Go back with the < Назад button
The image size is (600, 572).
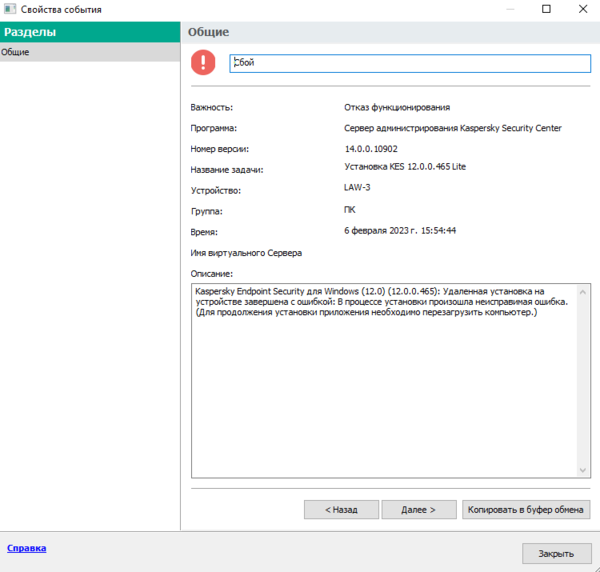tap(341, 509)
